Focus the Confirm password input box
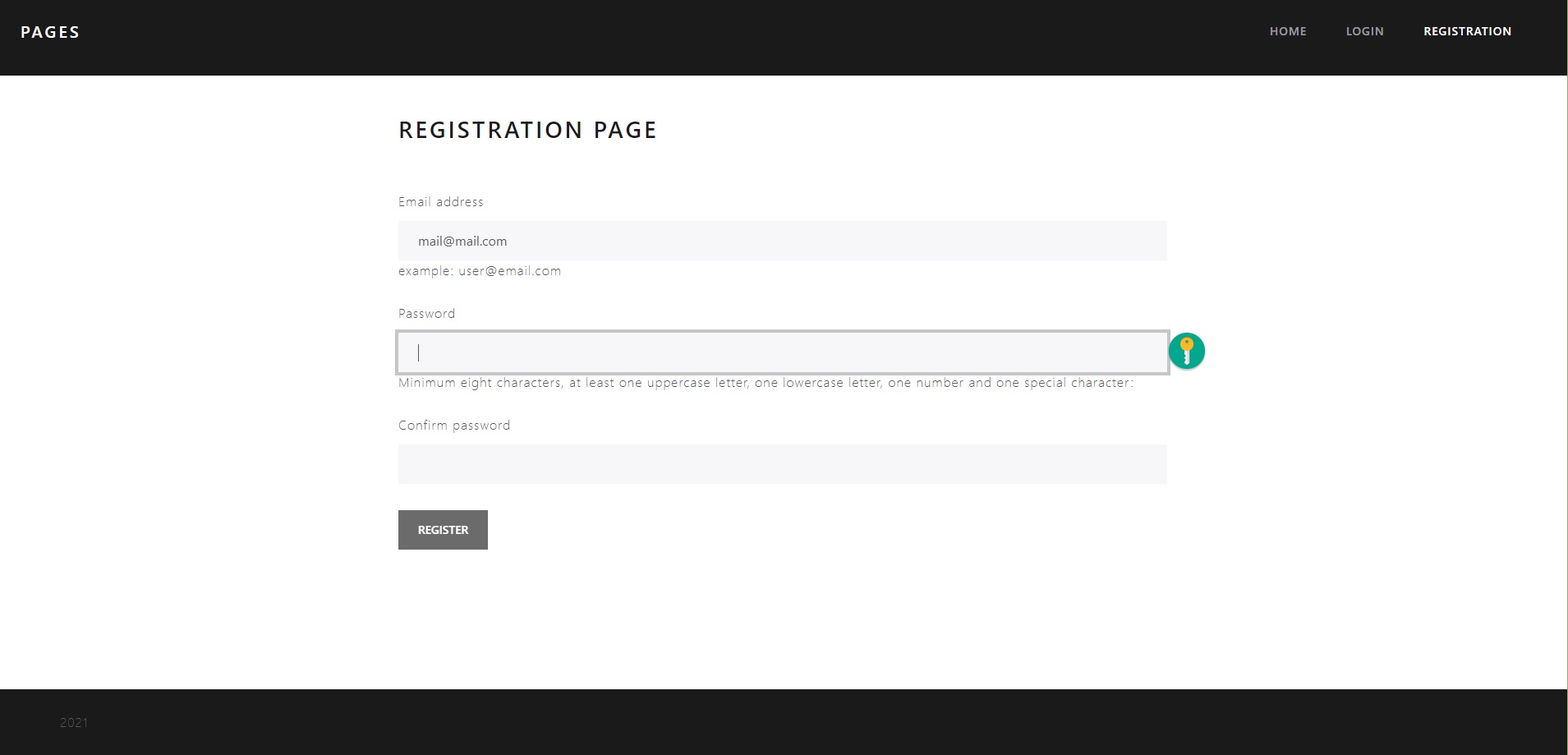 point(782,463)
